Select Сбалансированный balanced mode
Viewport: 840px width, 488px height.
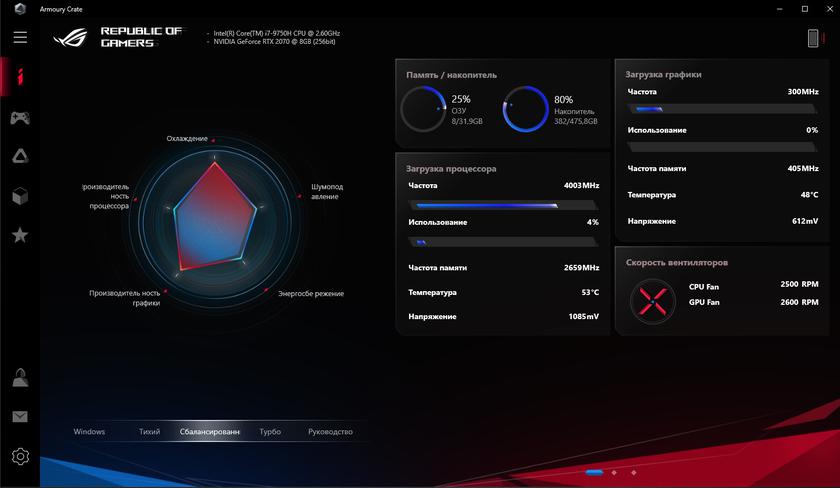click(210, 432)
